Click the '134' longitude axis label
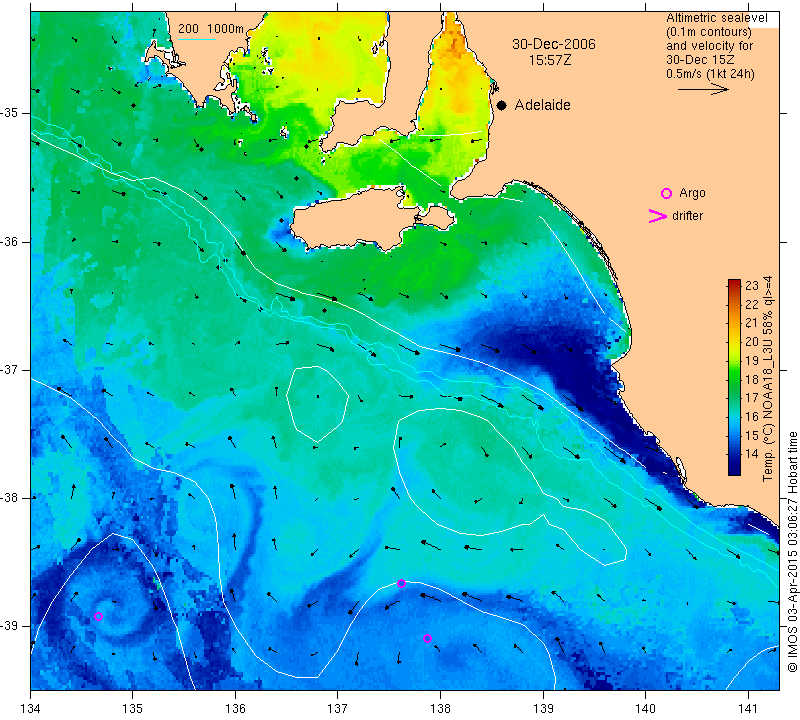Screen dimensions: 800x720 coord(31,708)
